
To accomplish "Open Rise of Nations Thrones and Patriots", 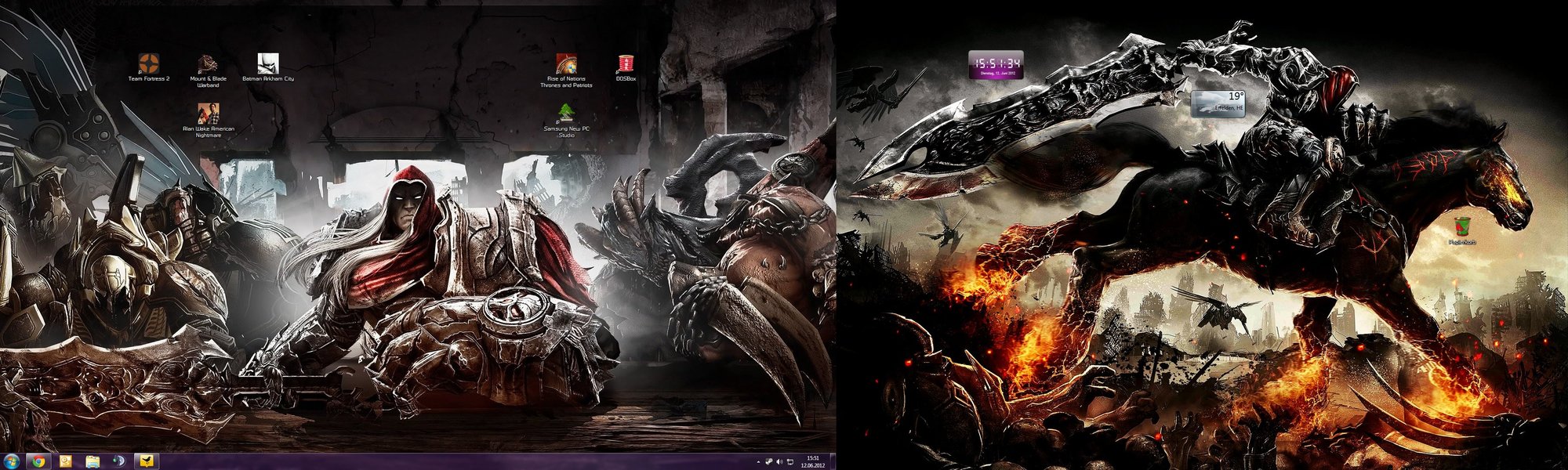I will click(566, 64).
